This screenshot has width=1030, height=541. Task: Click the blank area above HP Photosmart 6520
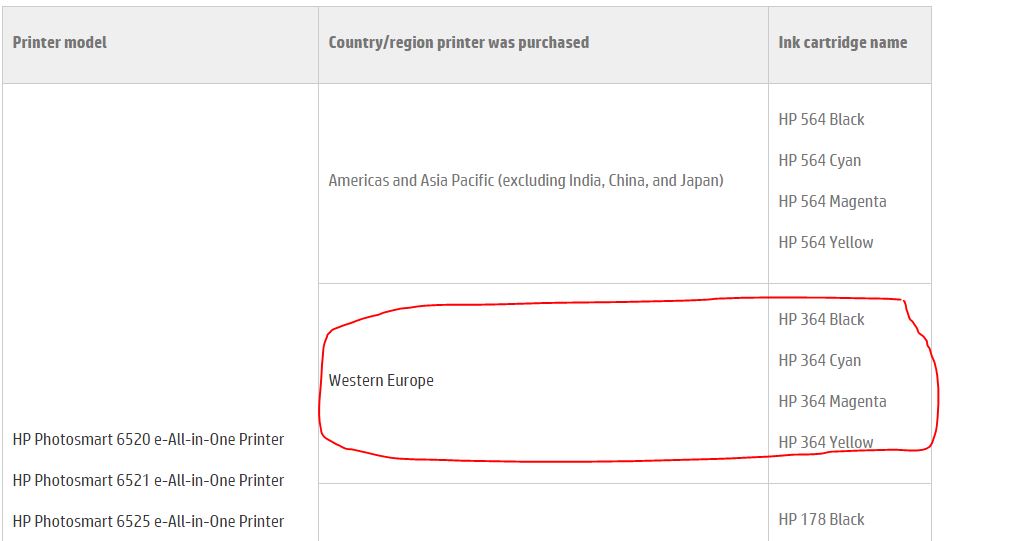(x=160, y=250)
